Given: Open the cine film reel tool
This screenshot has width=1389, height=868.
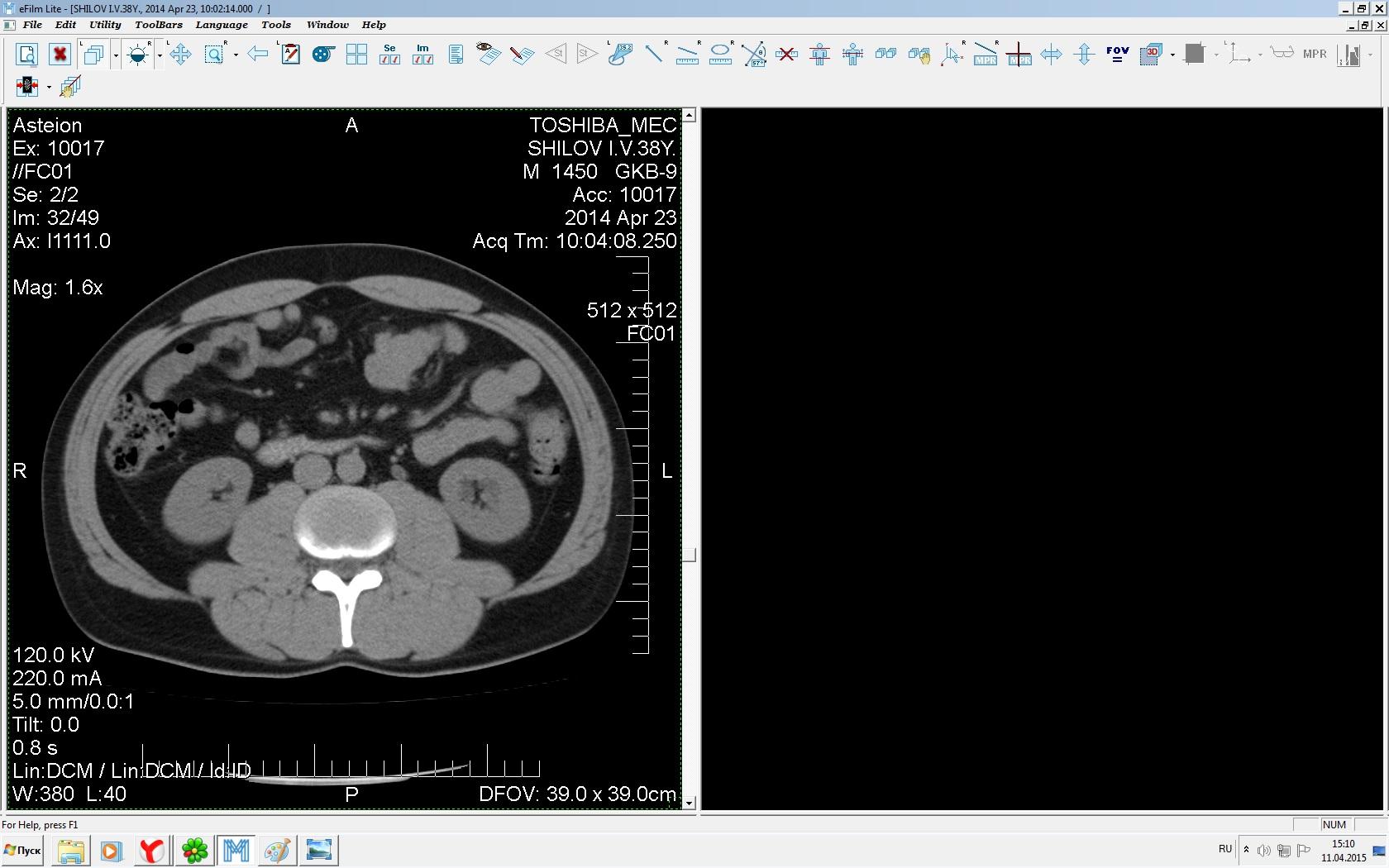Looking at the screenshot, I should click(x=322, y=55).
